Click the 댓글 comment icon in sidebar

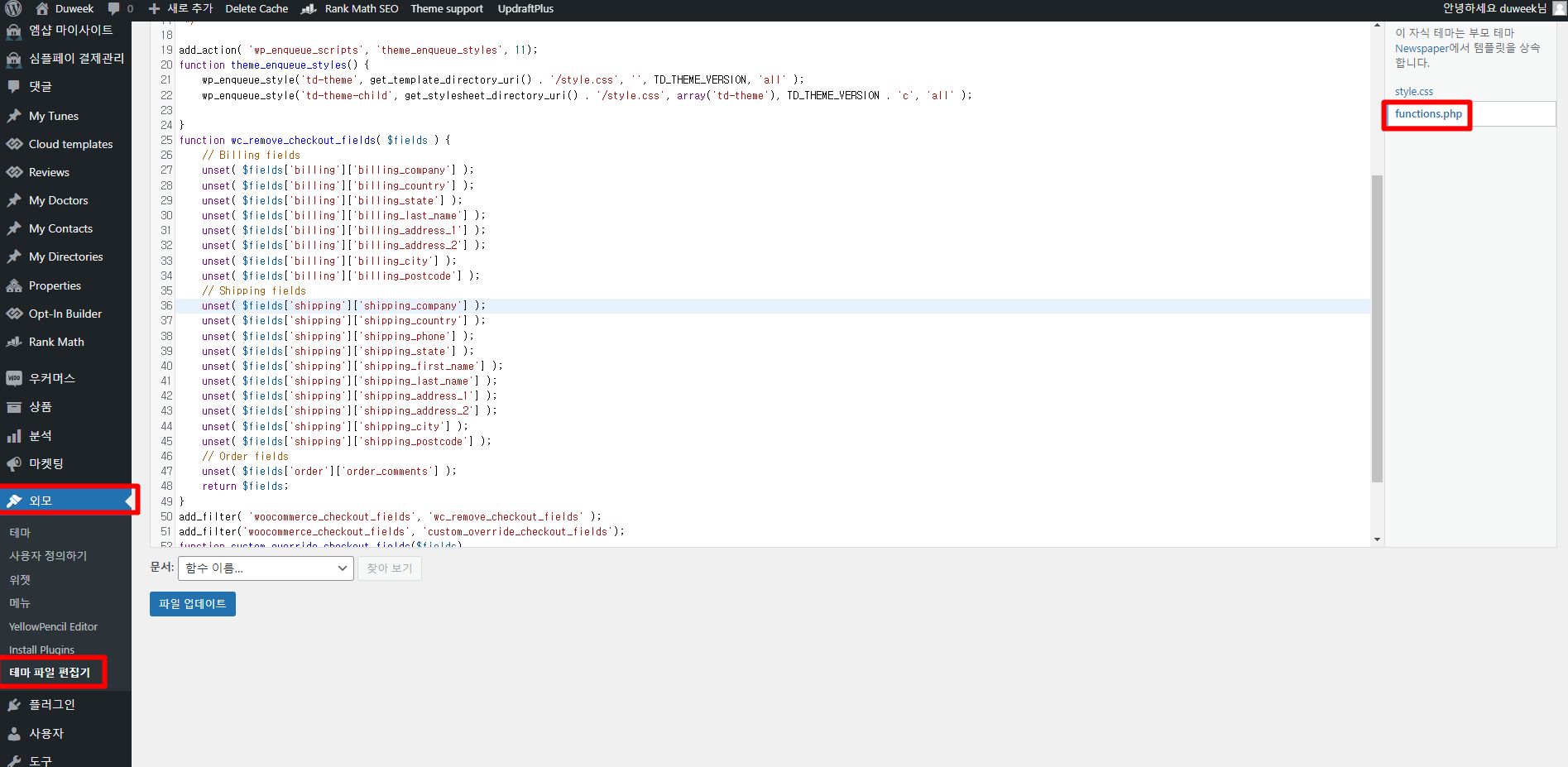14,87
